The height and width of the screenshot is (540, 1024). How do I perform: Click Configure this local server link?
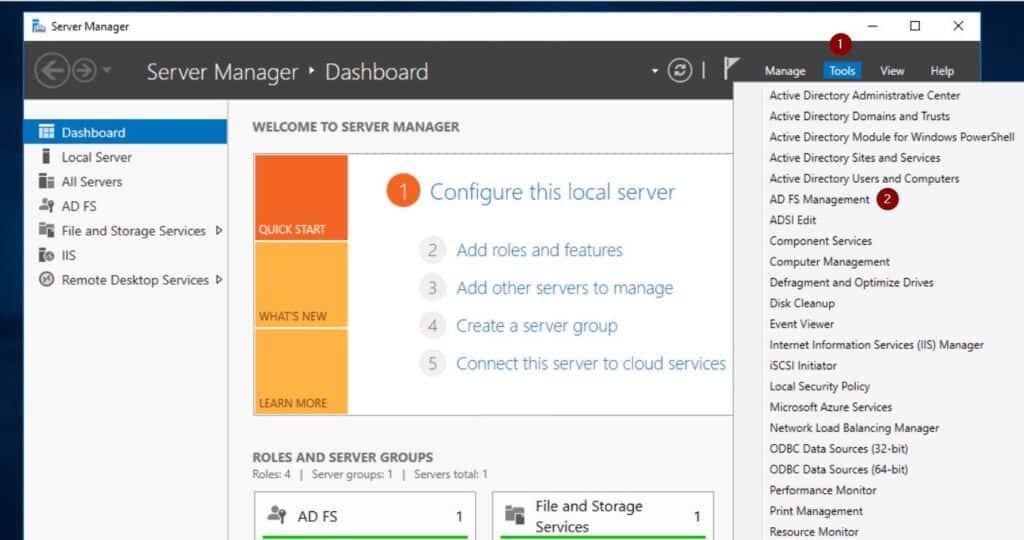click(x=552, y=192)
